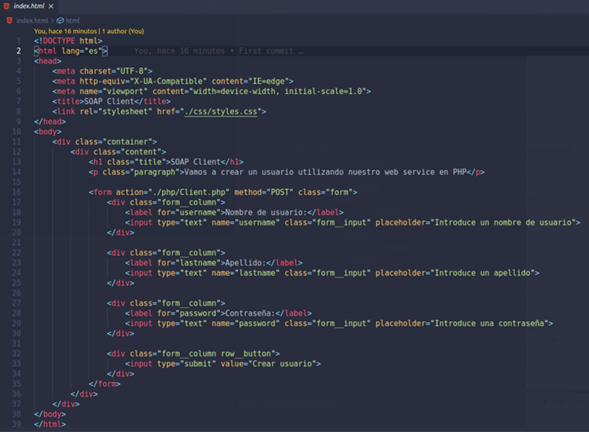Click the </div> on line 20
This screenshot has height=432, width=589.
click(120, 233)
